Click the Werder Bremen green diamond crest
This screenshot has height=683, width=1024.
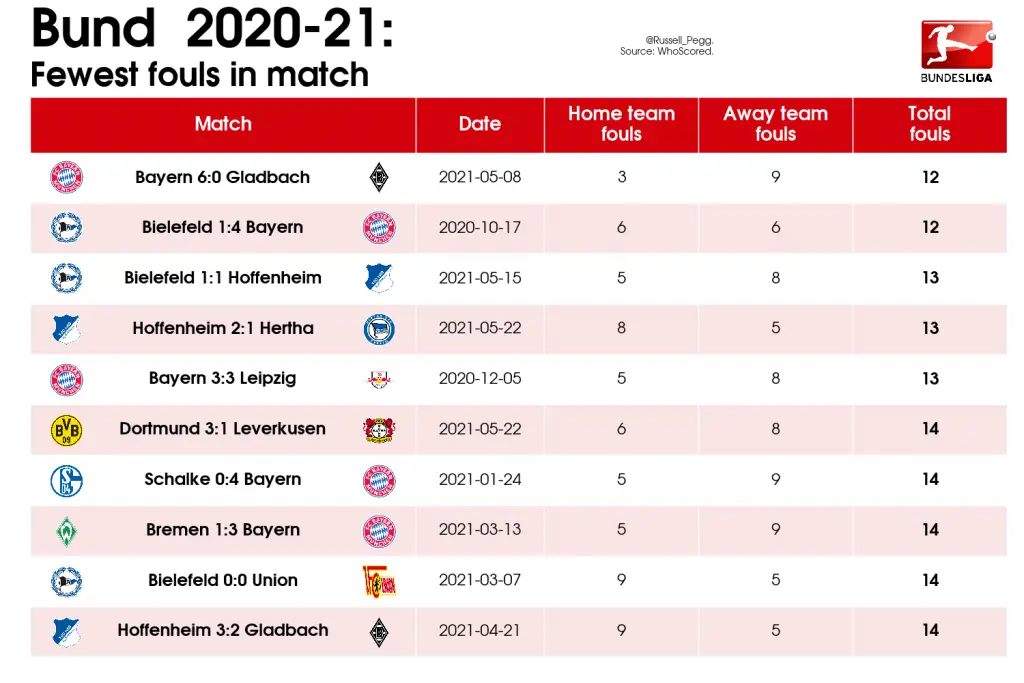[x=66, y=531]
